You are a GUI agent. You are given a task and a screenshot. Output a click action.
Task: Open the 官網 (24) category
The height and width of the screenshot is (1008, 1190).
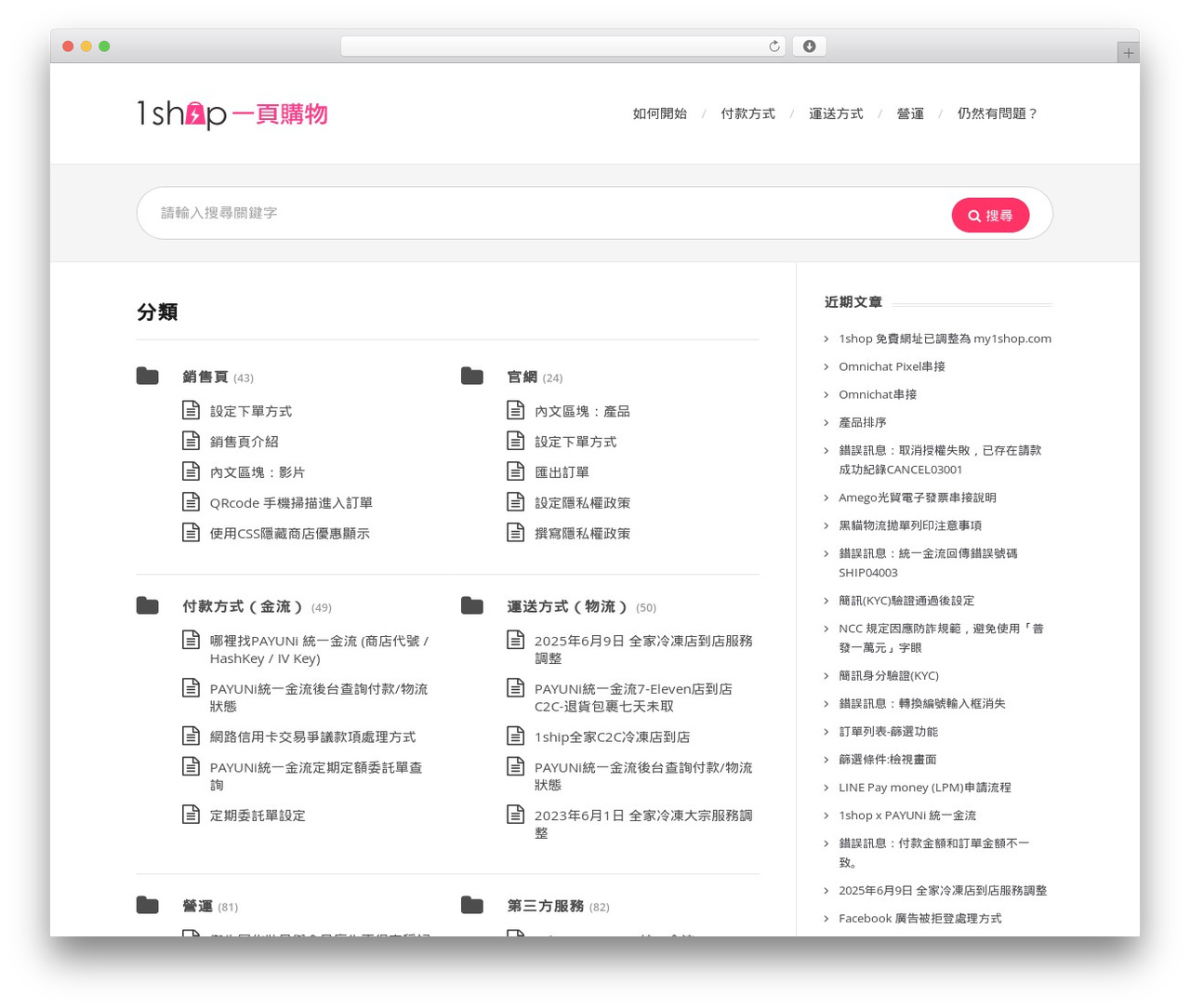pos(535,377)
